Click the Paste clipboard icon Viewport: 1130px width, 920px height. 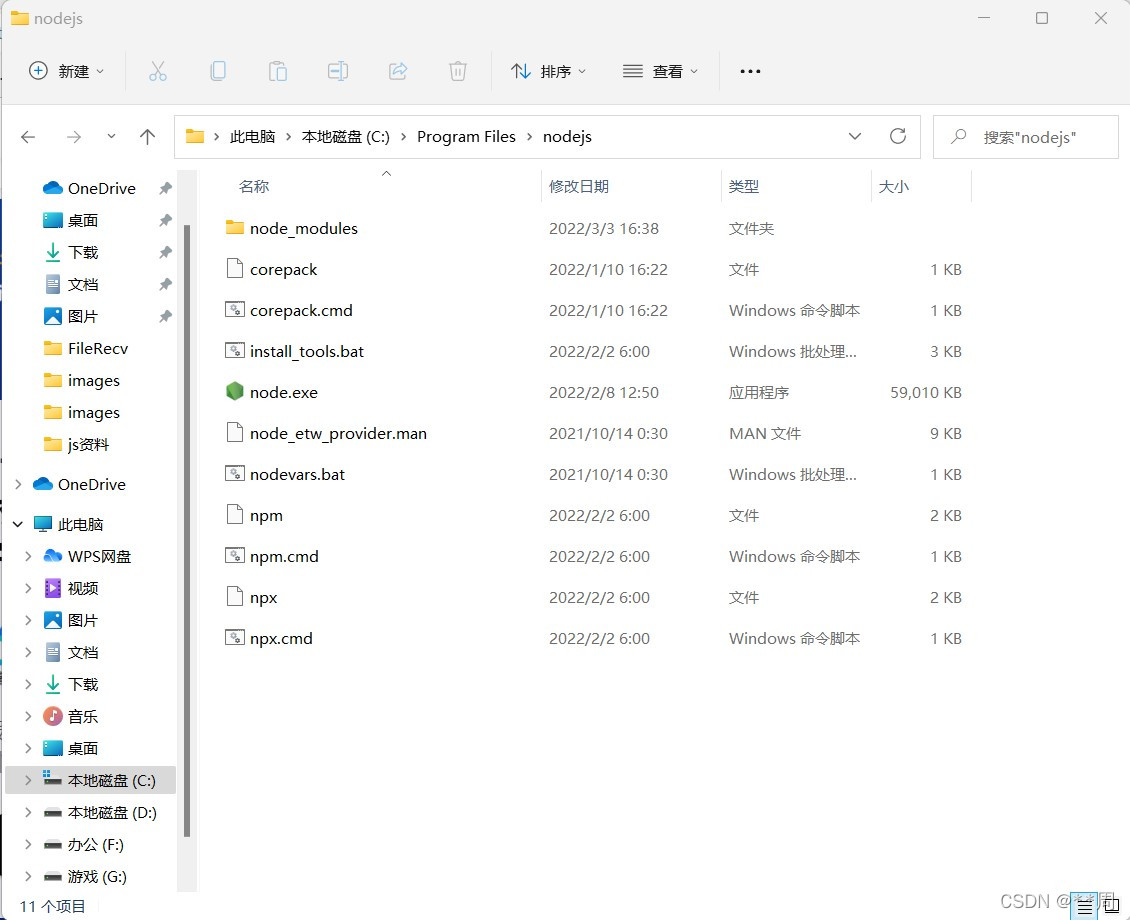(277, 71)
